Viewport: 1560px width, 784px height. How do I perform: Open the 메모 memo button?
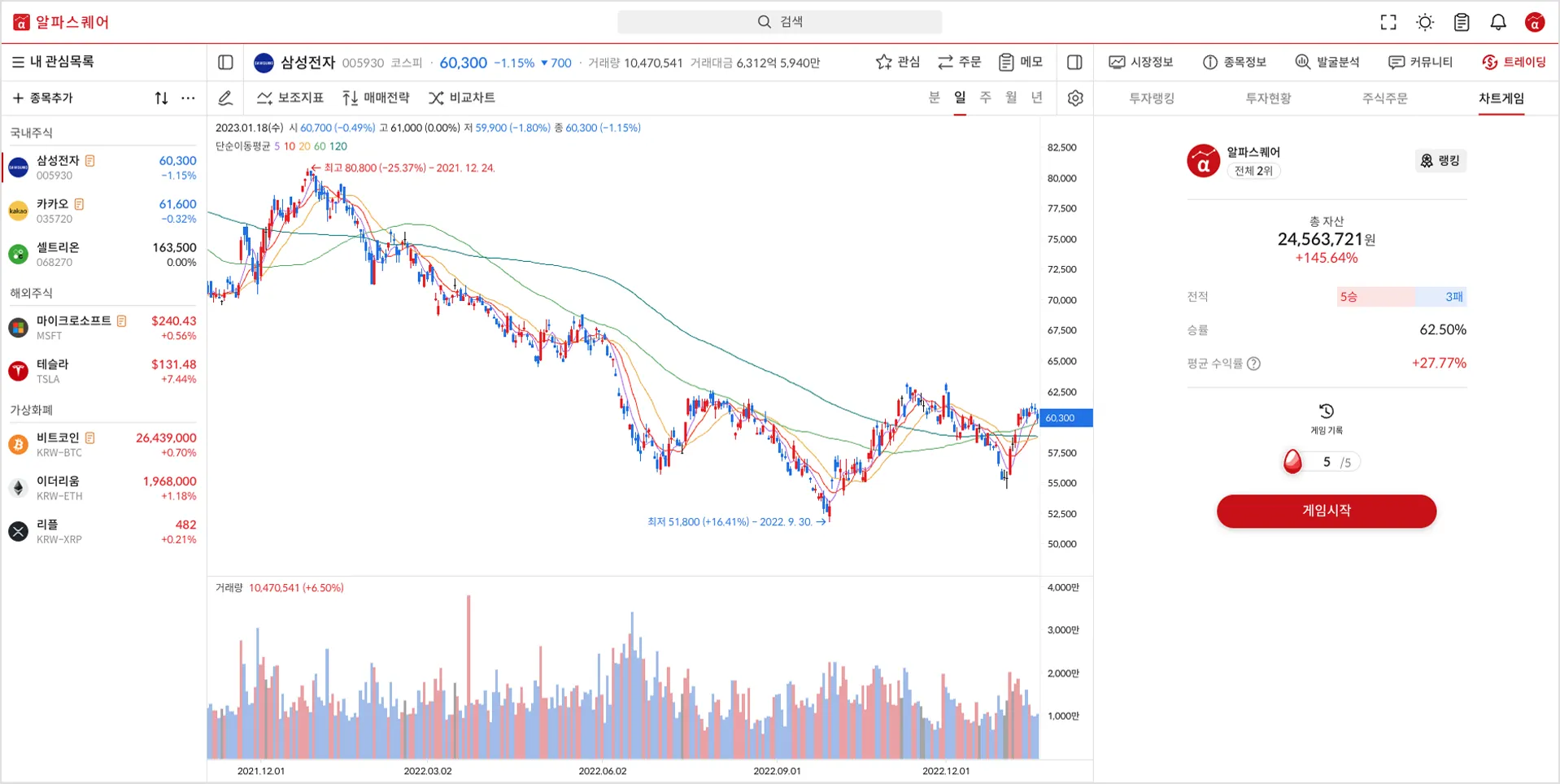tap(1021, 63)
